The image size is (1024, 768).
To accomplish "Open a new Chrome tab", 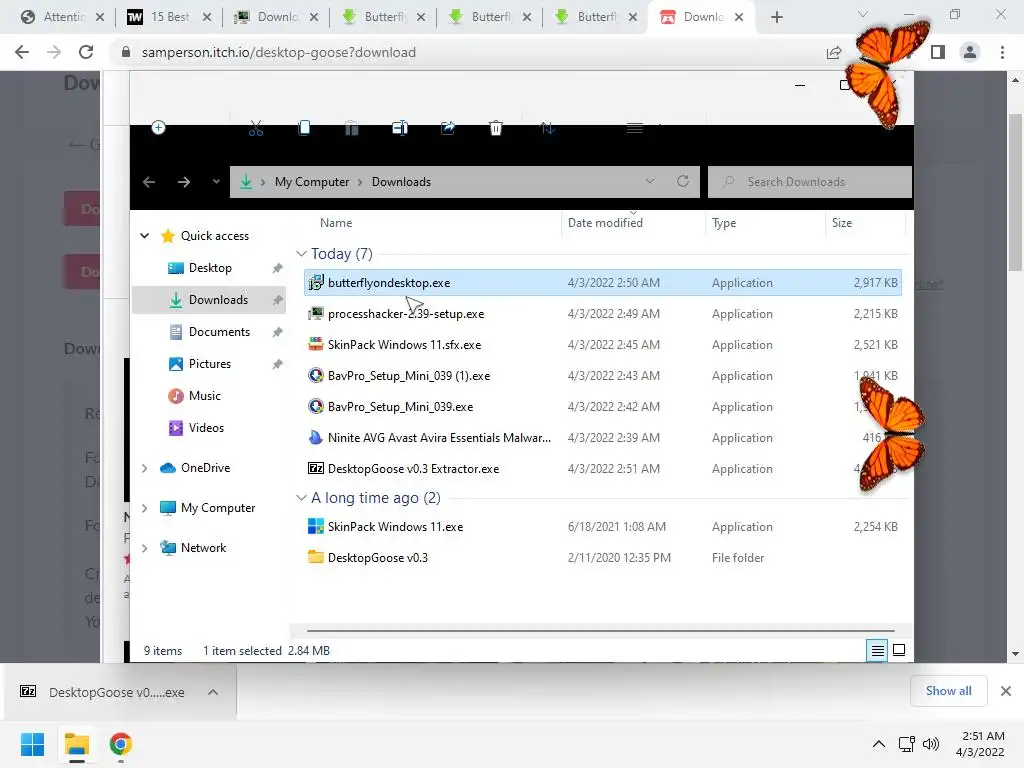I will point(776,17).
